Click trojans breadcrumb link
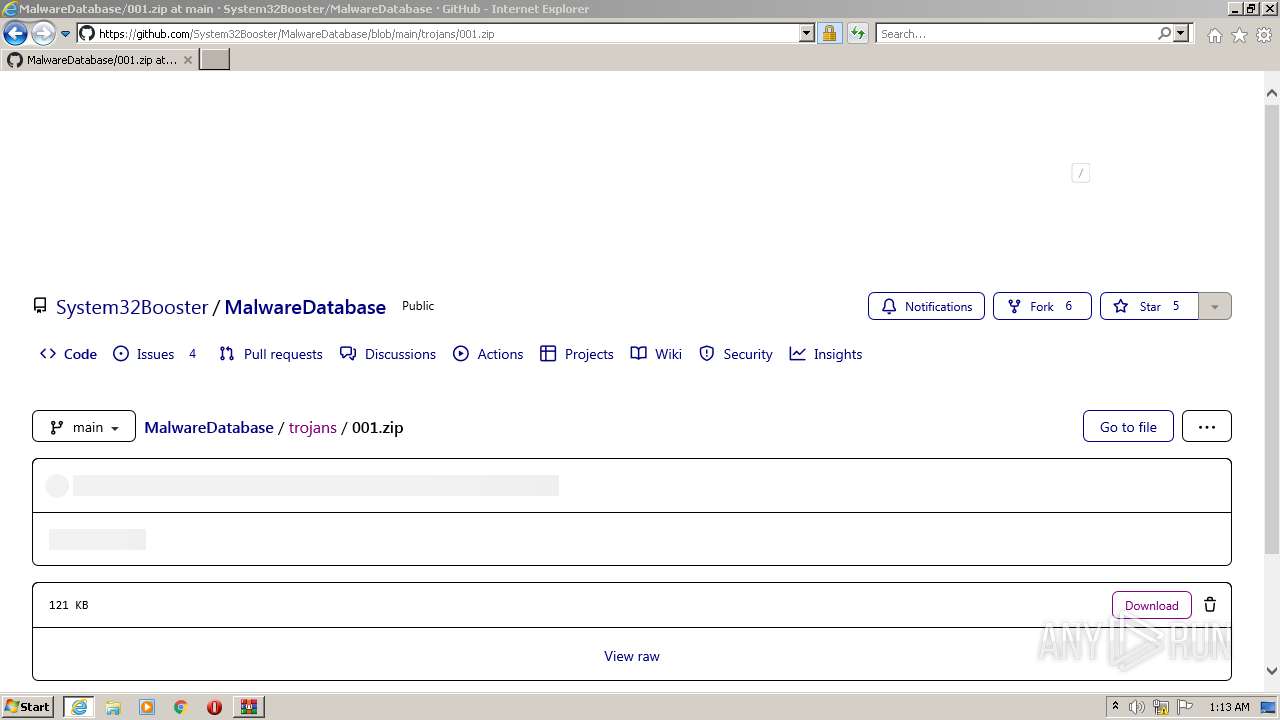Image resolution: width=1280 pixels, height=720 pixels. pos(313,427)
